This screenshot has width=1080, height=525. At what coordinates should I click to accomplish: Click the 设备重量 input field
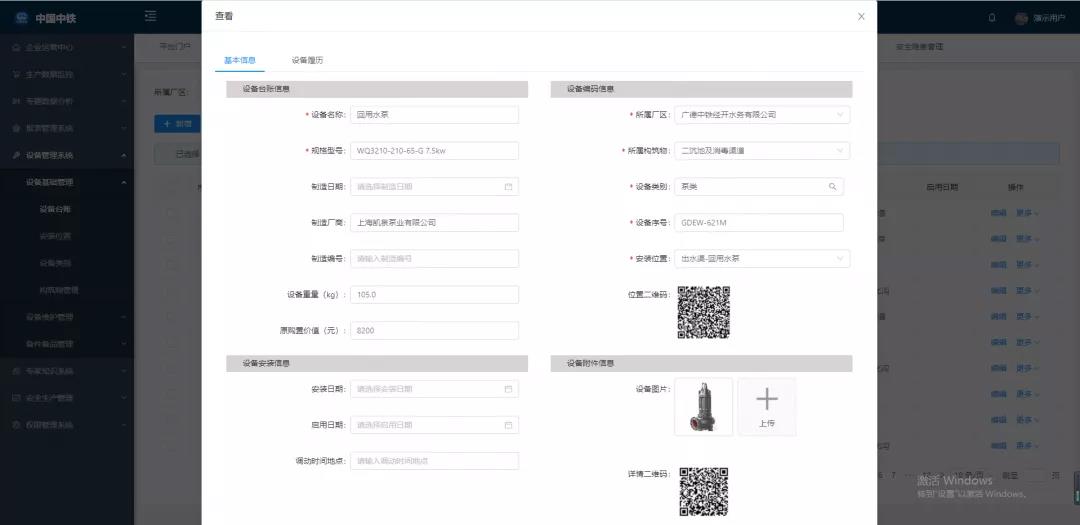tap(434, 295)
